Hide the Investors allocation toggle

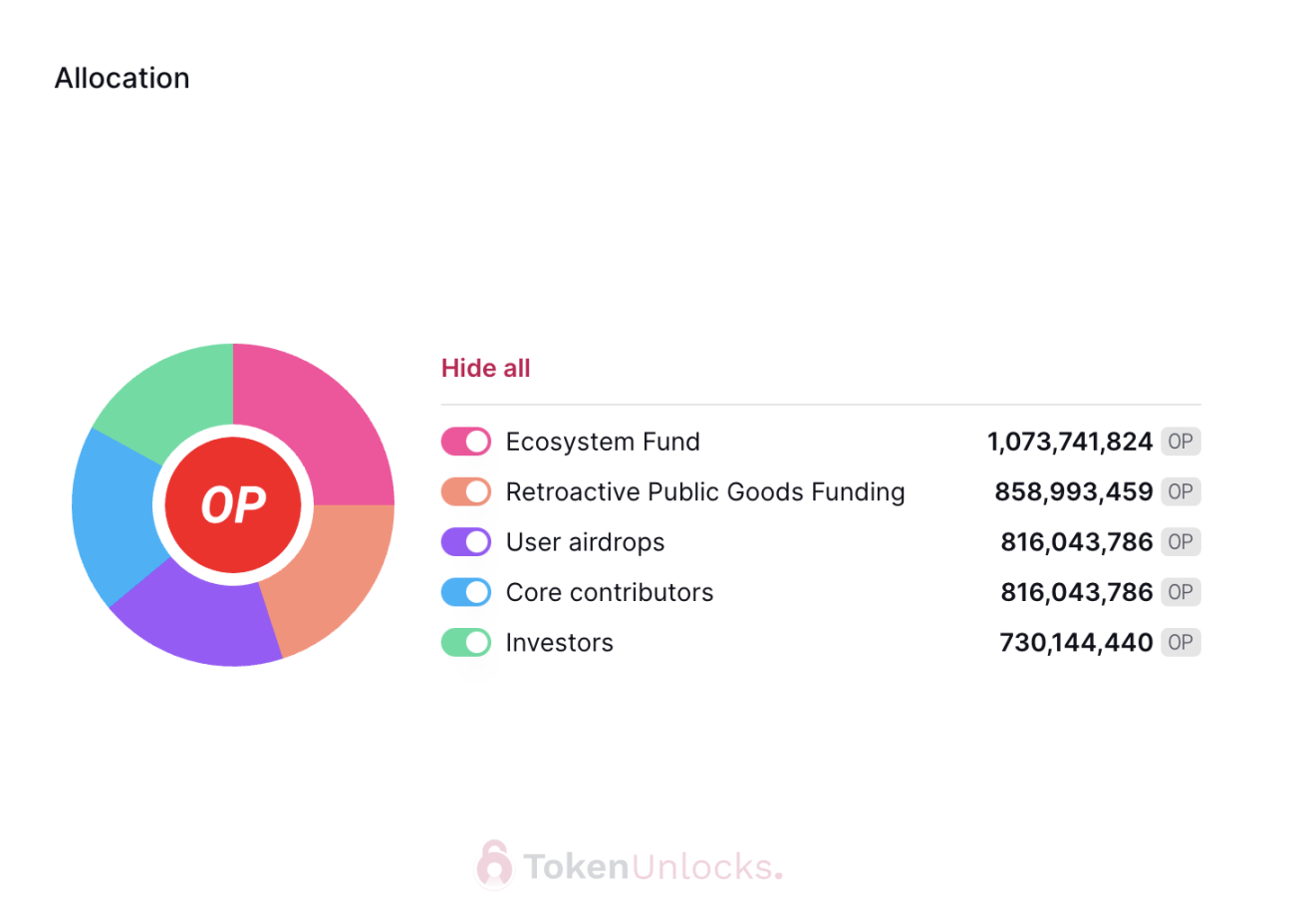click(x=466, y=643)
